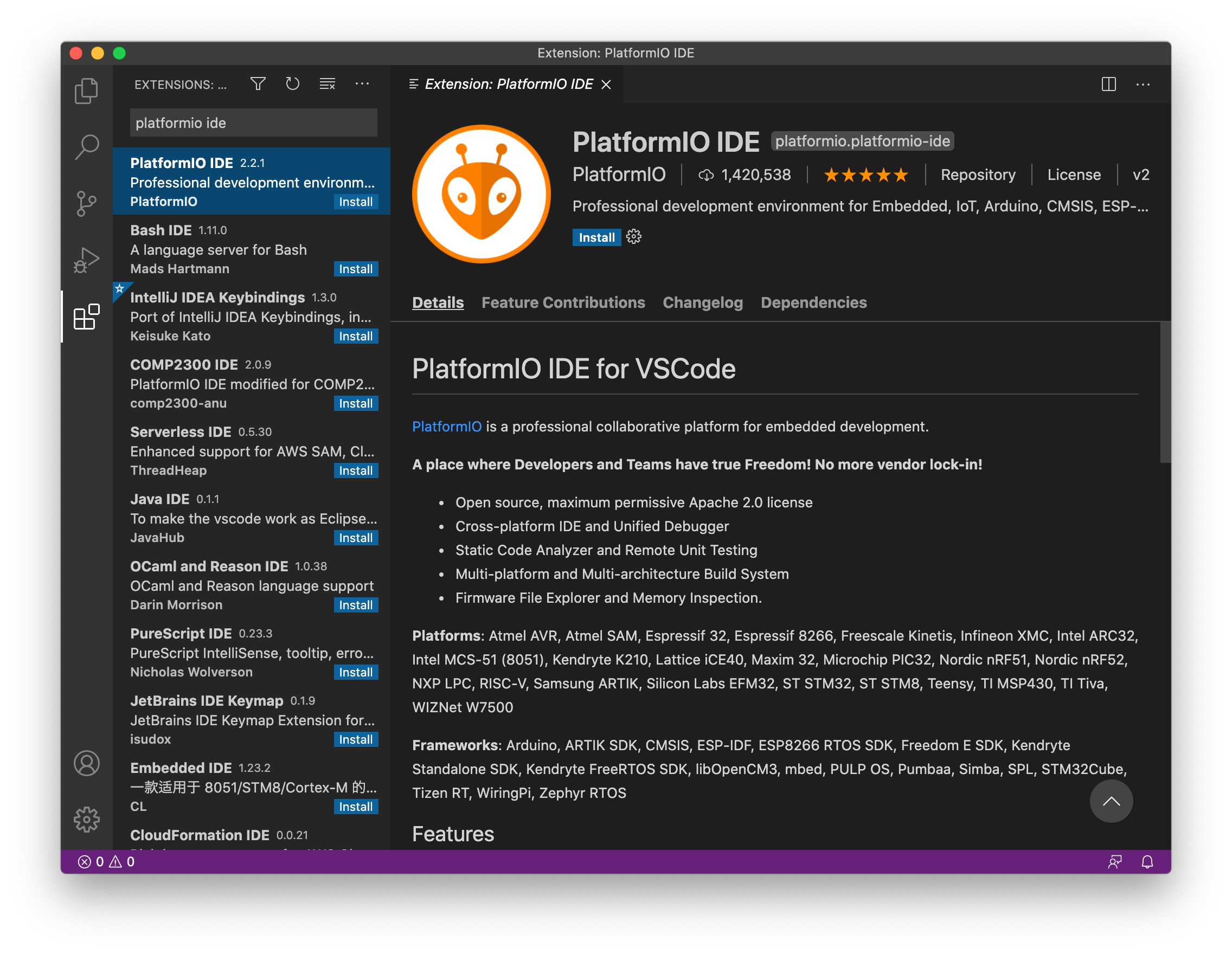Switch to Feature Contributions tab
Screen dimensions: 1232x954
563,303
